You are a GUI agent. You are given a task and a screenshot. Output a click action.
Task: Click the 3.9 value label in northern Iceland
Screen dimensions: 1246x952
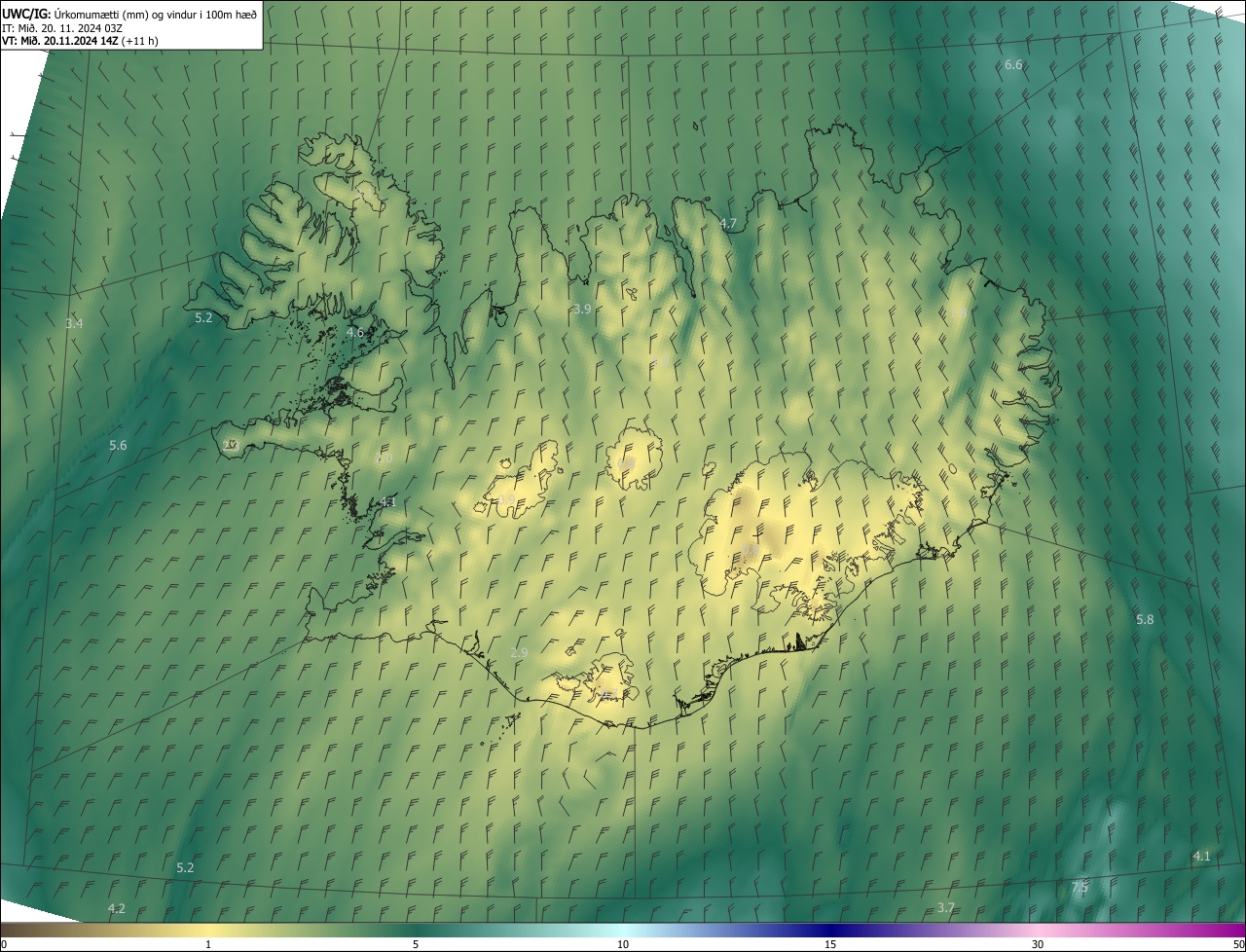[582, 309]
